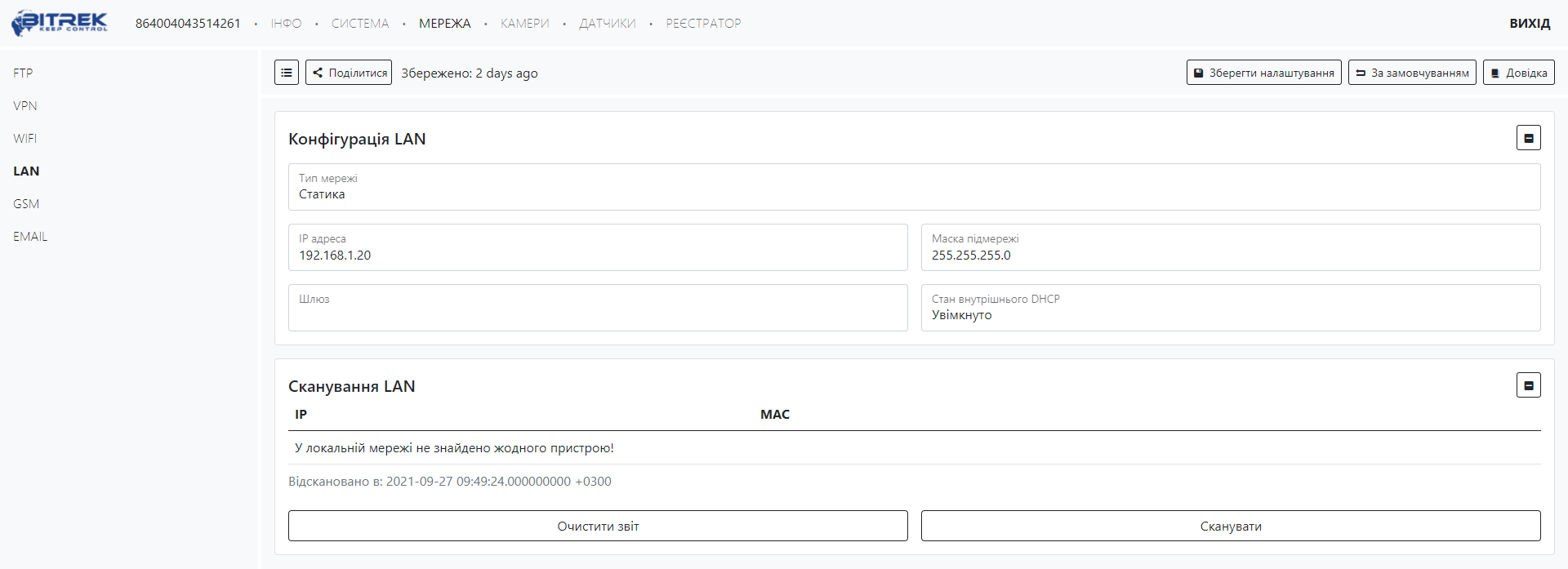Click the Share (Поділитися) button
1568x569 pixels.
point(349,73)
